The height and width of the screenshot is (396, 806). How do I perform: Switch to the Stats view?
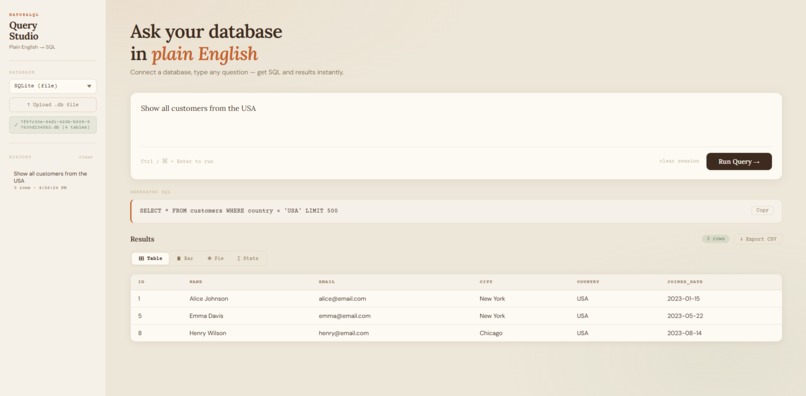point(248,258)
